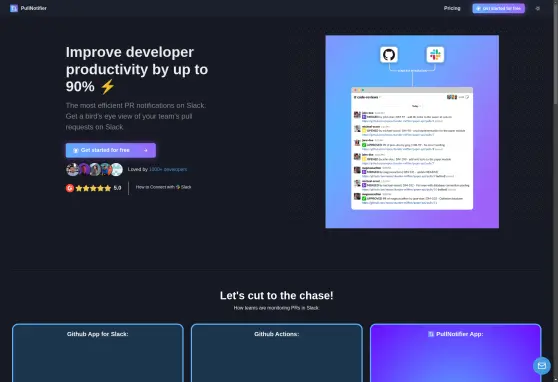Click the arrow on hero Get started button
This screenshot has width=558, height=382.
click(146, 150)
